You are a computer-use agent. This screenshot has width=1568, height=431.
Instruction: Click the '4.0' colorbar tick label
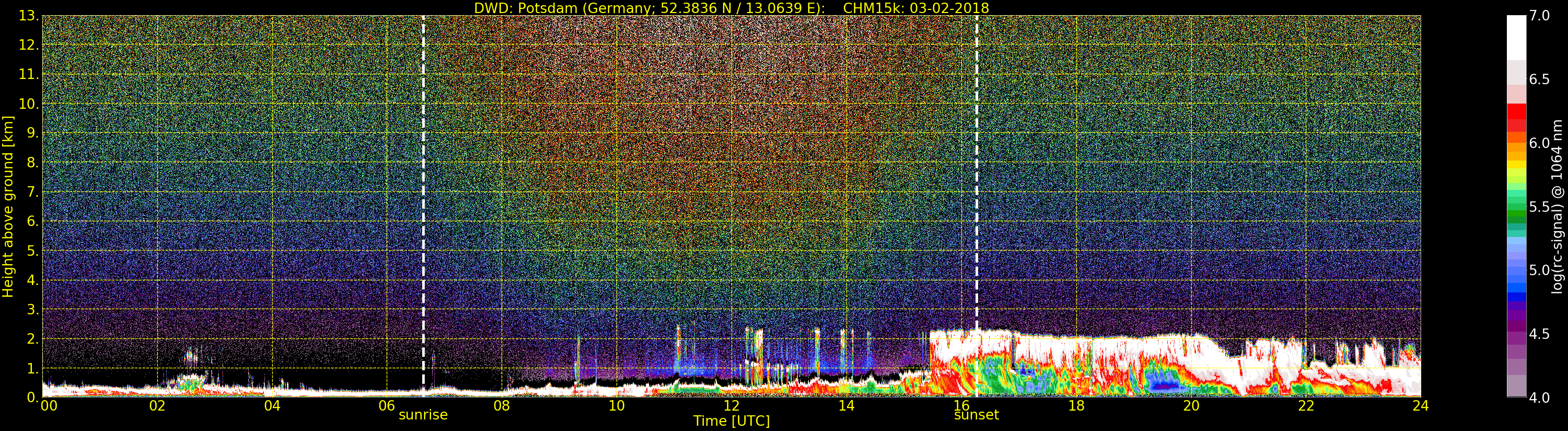pos(1539,398)
